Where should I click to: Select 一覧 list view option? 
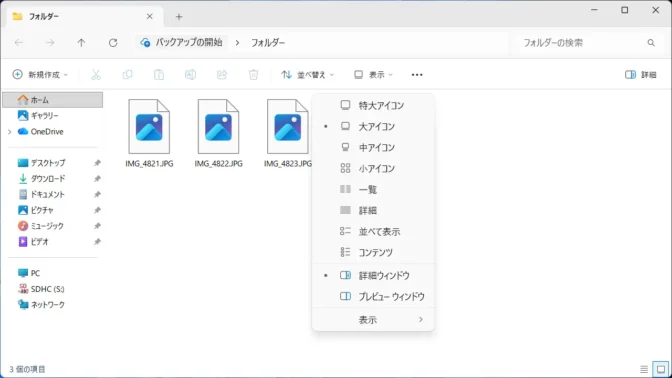(x=373, y=189)
